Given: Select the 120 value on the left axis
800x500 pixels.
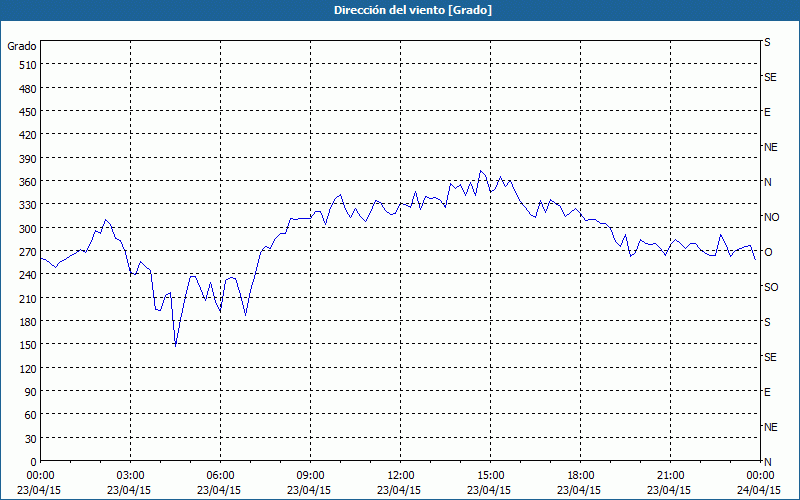Looking at the screenshot, I should pos(28,368).
